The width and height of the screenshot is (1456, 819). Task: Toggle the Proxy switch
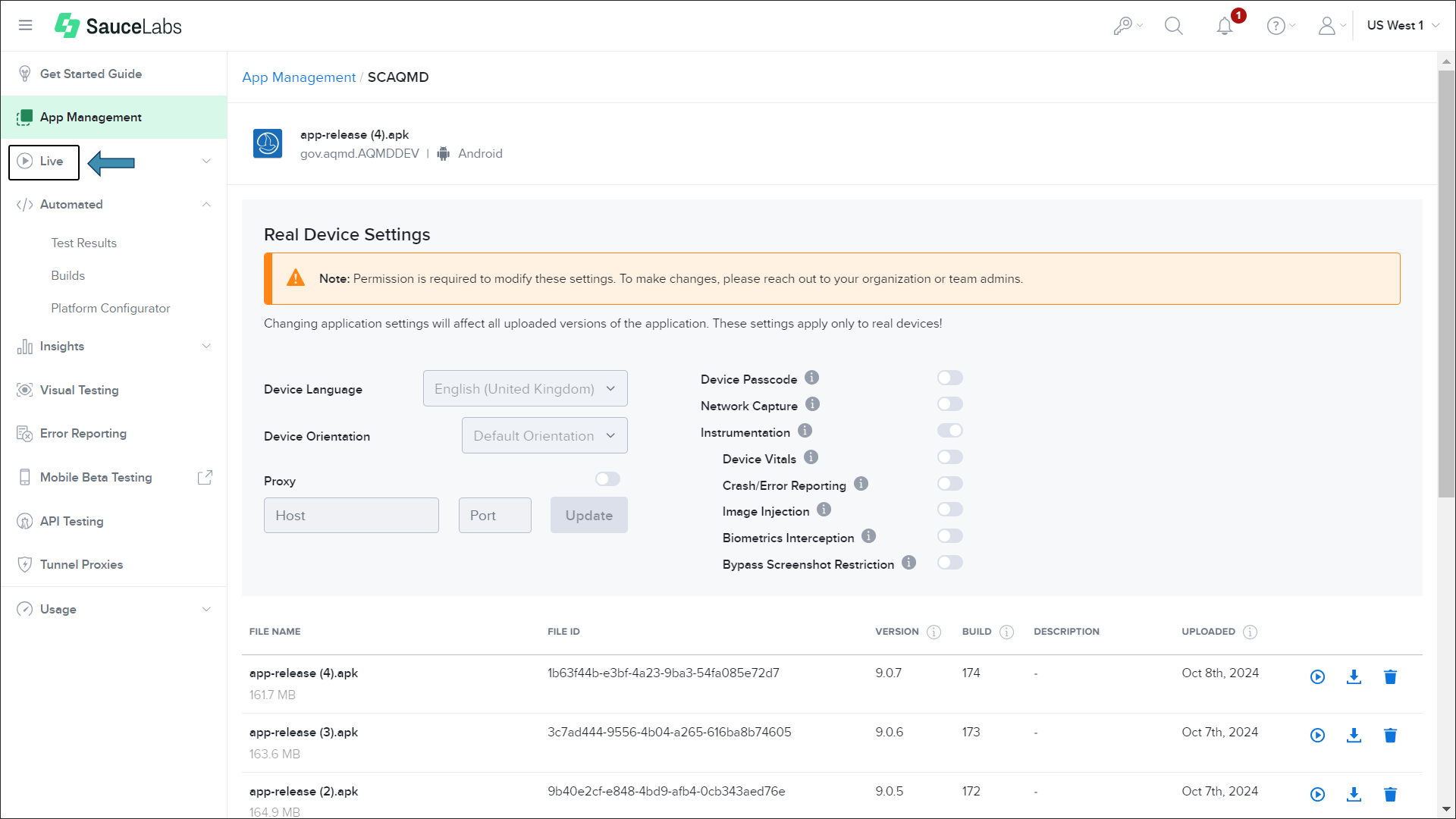tap(607, 479)
